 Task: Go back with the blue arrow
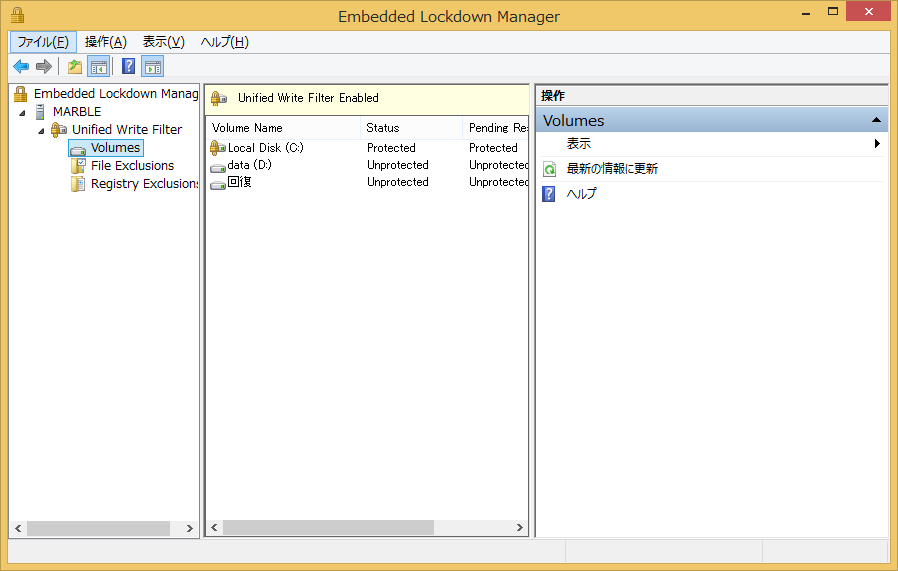pos(21,66)
